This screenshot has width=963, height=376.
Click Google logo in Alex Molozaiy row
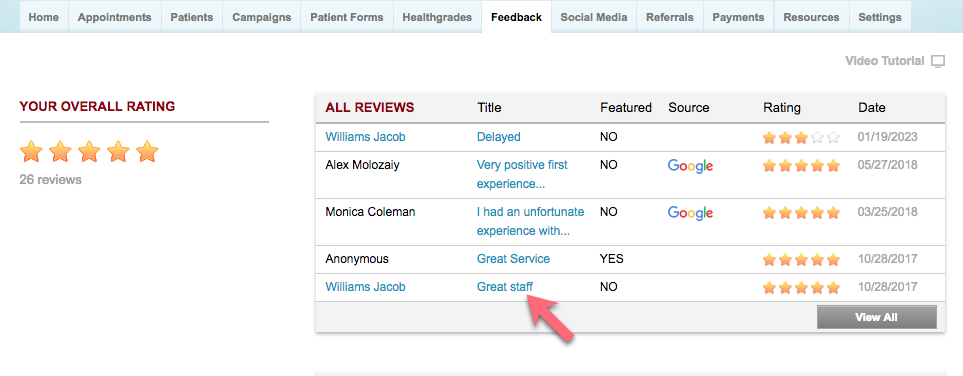[690, 166]
